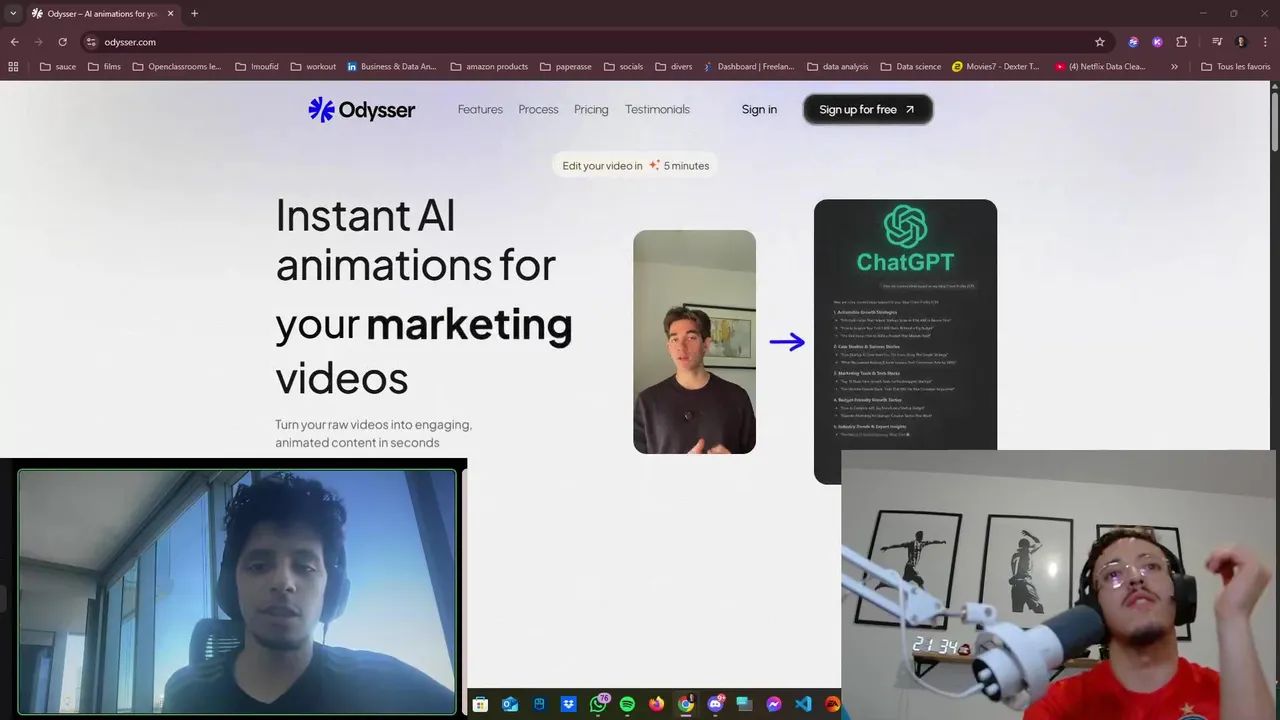Open a new tab with the plus button
Screen dimensions: 1280x720
coord(194,13)
